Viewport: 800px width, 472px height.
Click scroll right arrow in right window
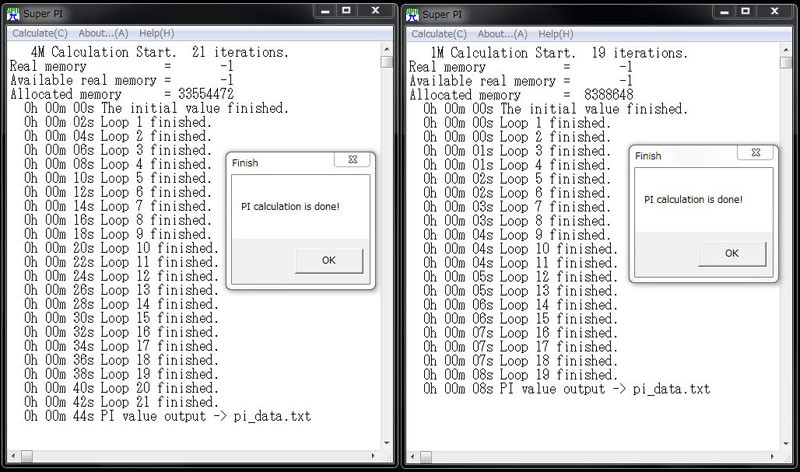click(x=772, y=456)
